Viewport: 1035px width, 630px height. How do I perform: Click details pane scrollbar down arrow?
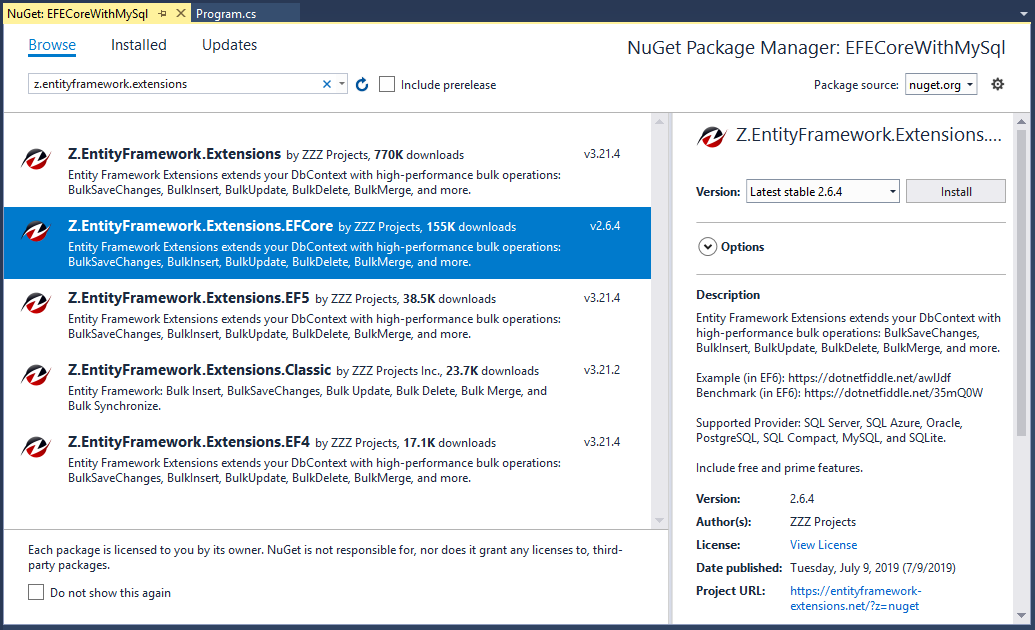coord(1021,615)
